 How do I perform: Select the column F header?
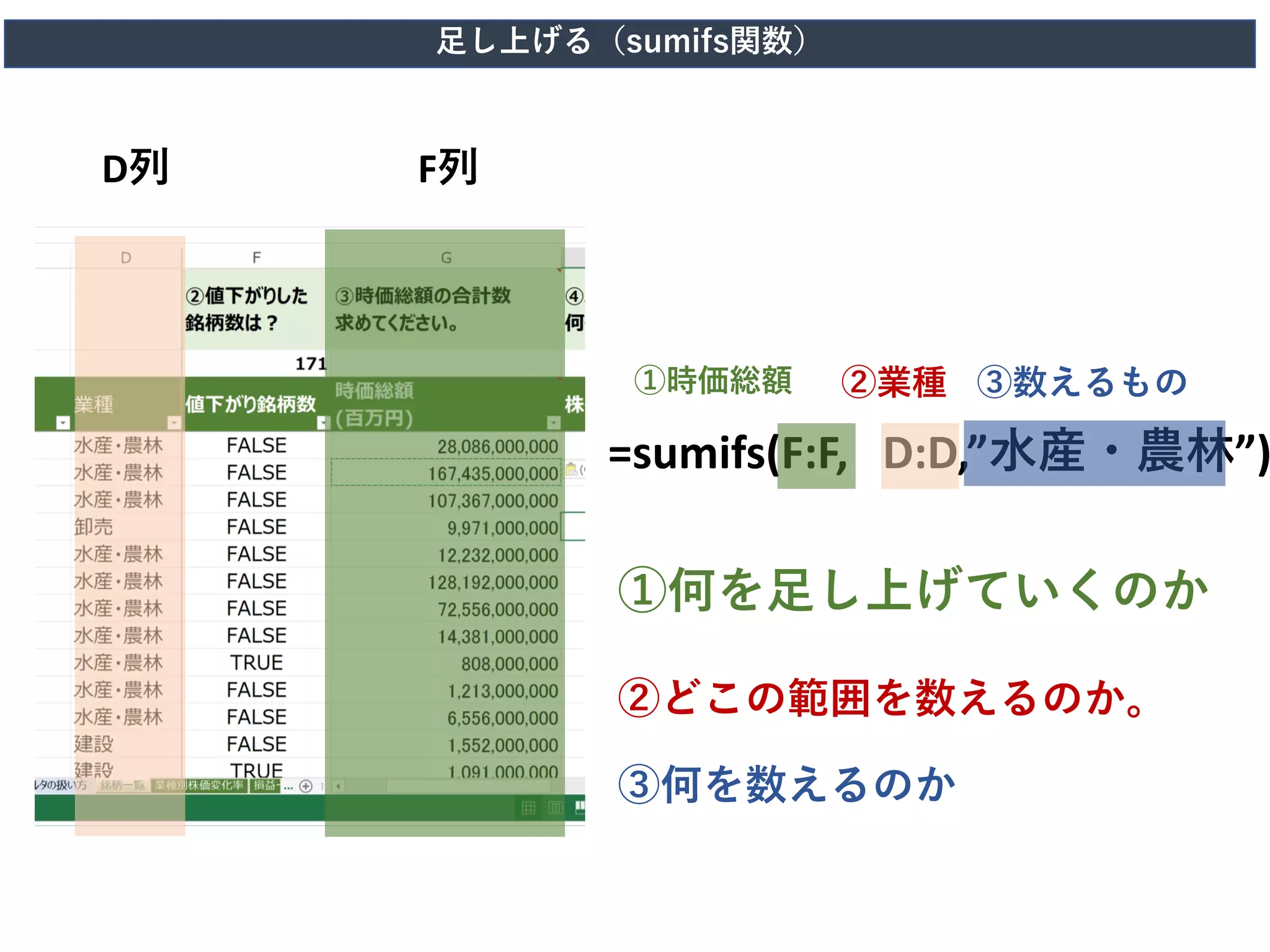tap(256, 257)
